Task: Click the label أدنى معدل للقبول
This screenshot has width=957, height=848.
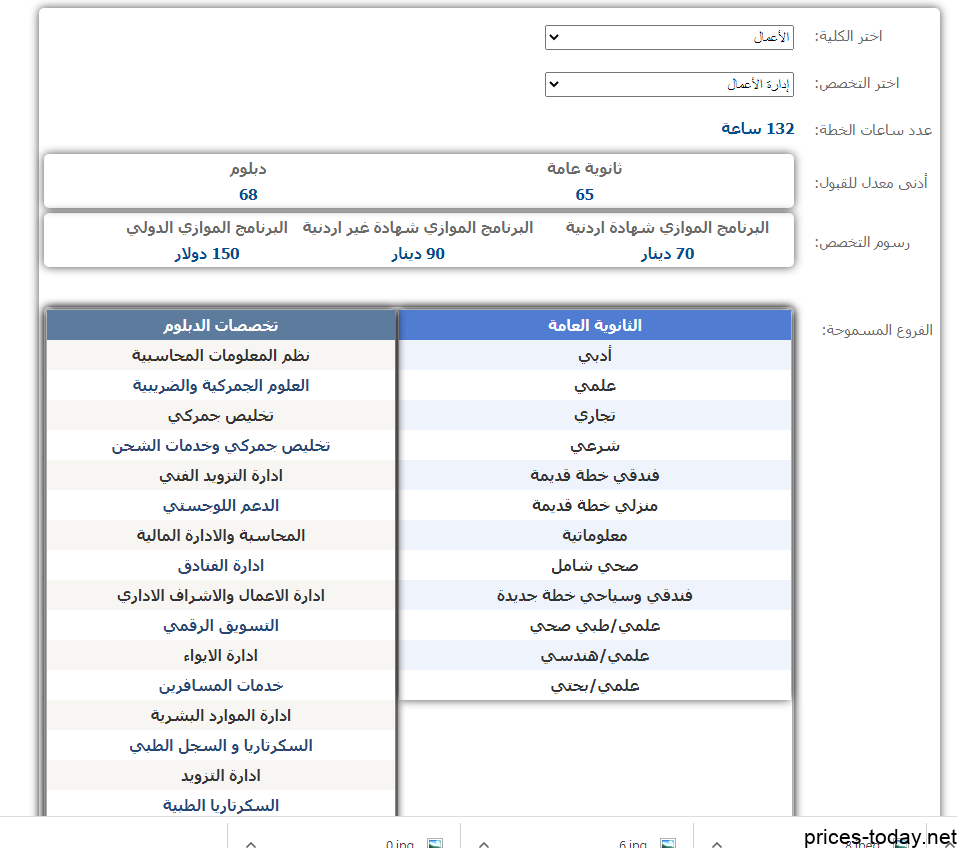Action: click(x=871, y=183)
